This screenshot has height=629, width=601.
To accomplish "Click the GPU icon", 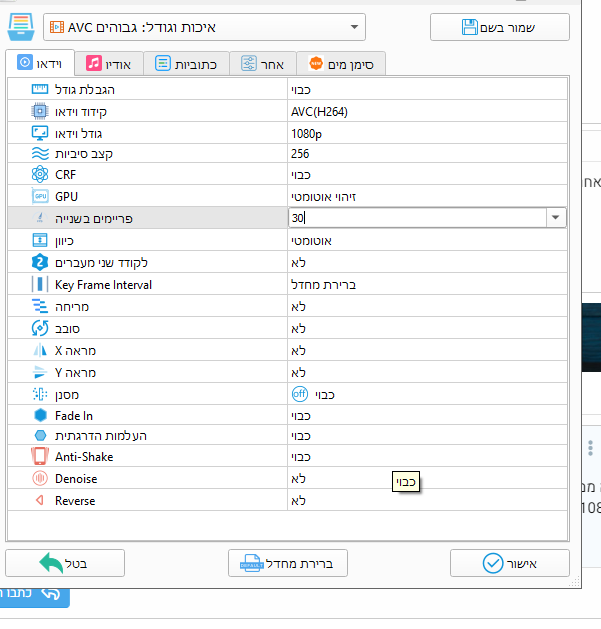I will pyautogui.click(x=40, y=196).
